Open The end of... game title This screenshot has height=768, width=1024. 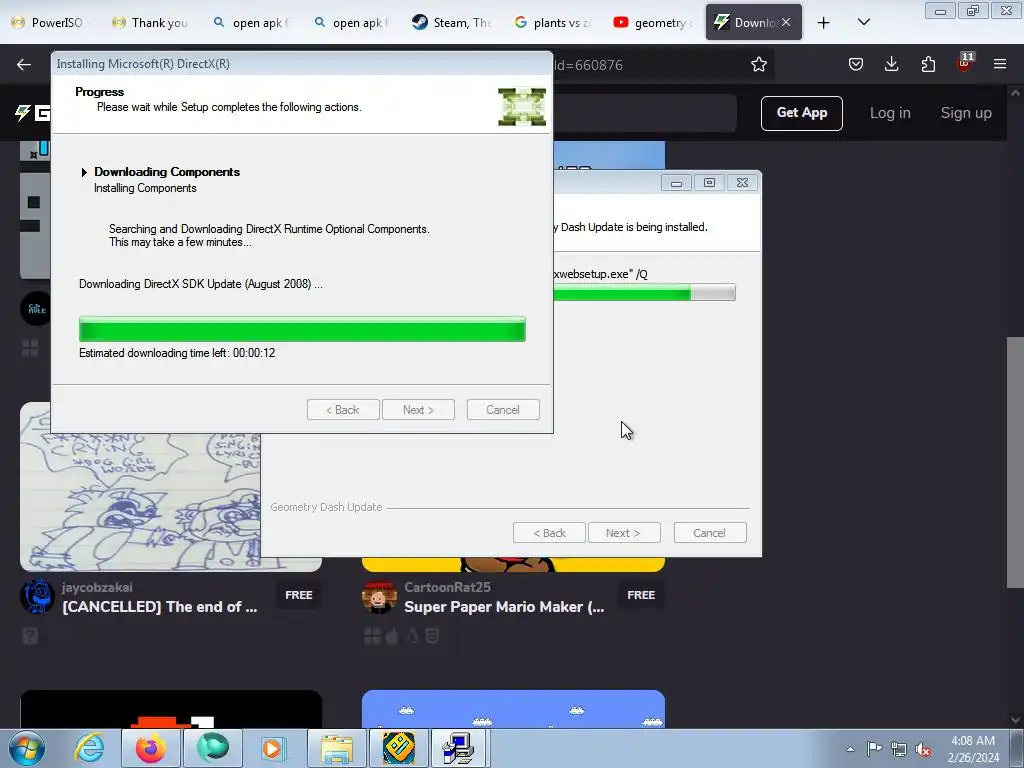[x=159, y=607]
